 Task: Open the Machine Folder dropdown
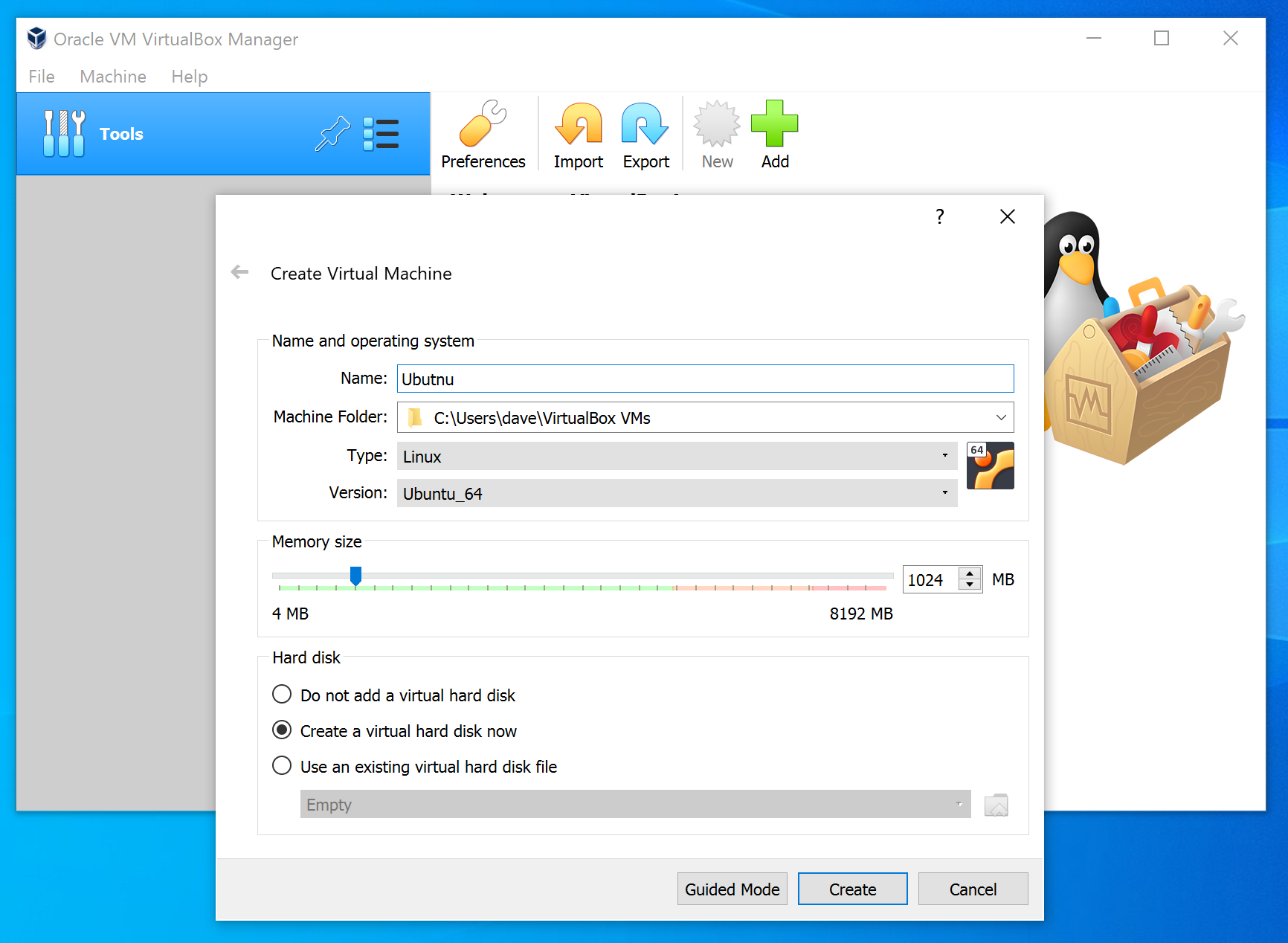[705, 417]
